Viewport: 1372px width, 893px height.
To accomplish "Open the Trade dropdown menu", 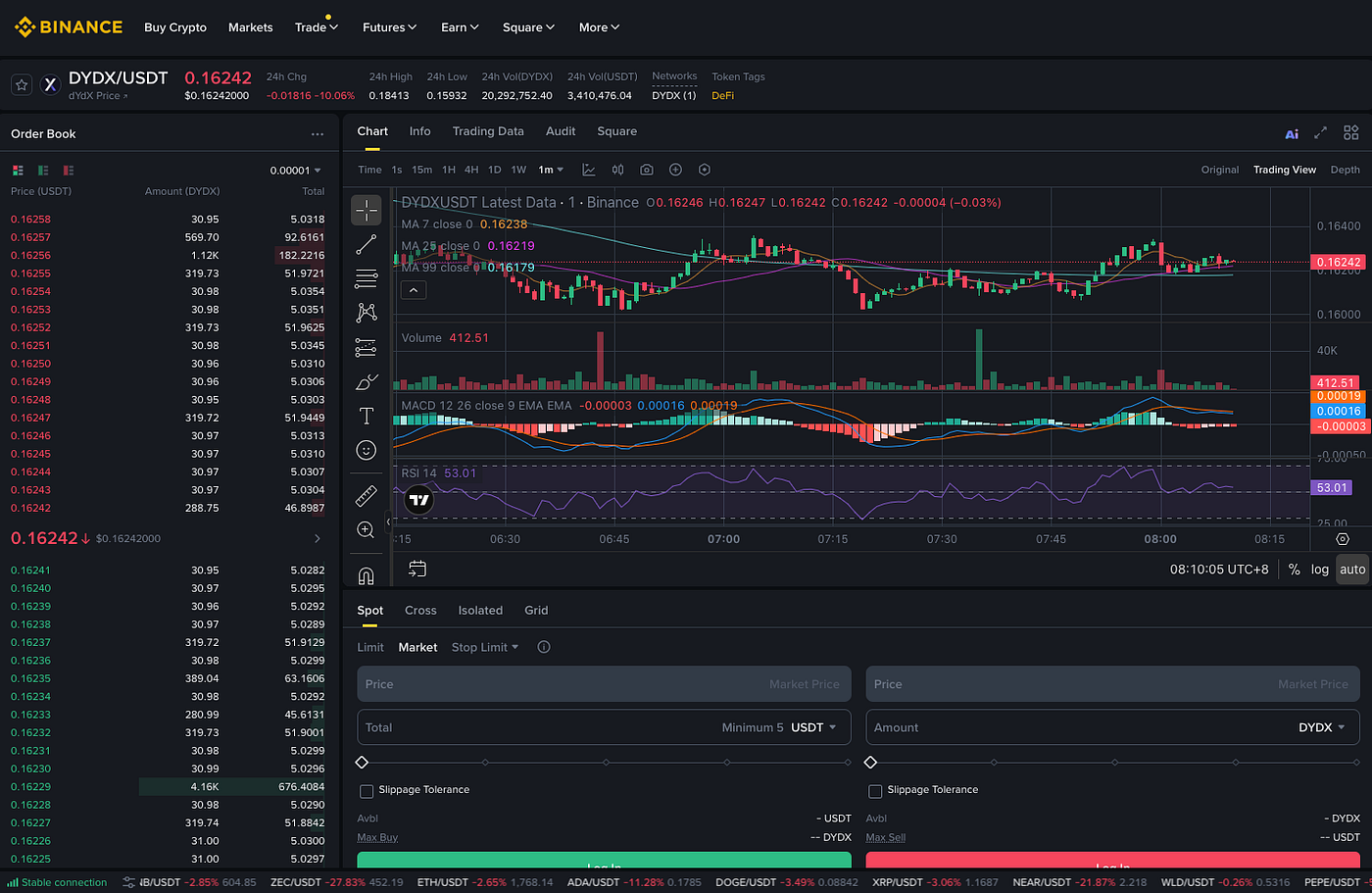I will coord(317,27).
